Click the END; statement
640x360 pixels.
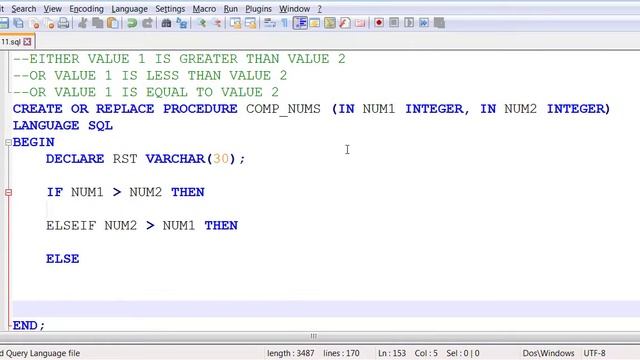[29, 325]
